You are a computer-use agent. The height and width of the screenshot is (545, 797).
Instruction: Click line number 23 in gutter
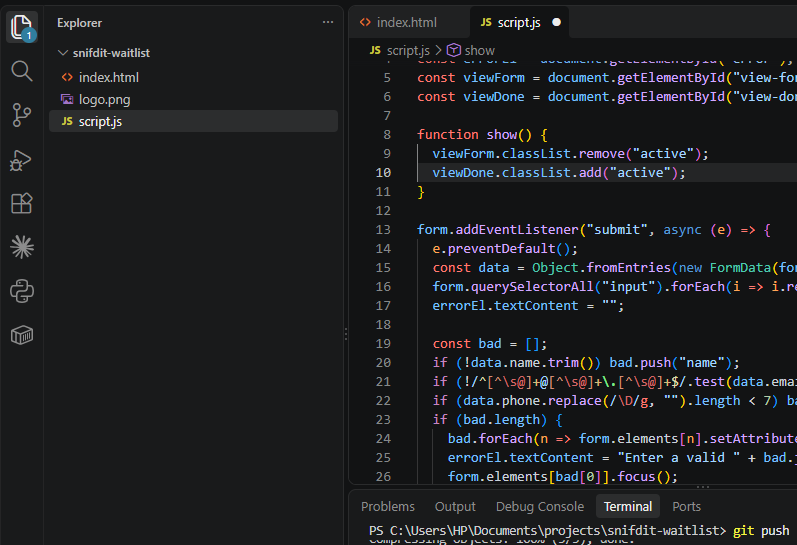[x=383, y=420]
